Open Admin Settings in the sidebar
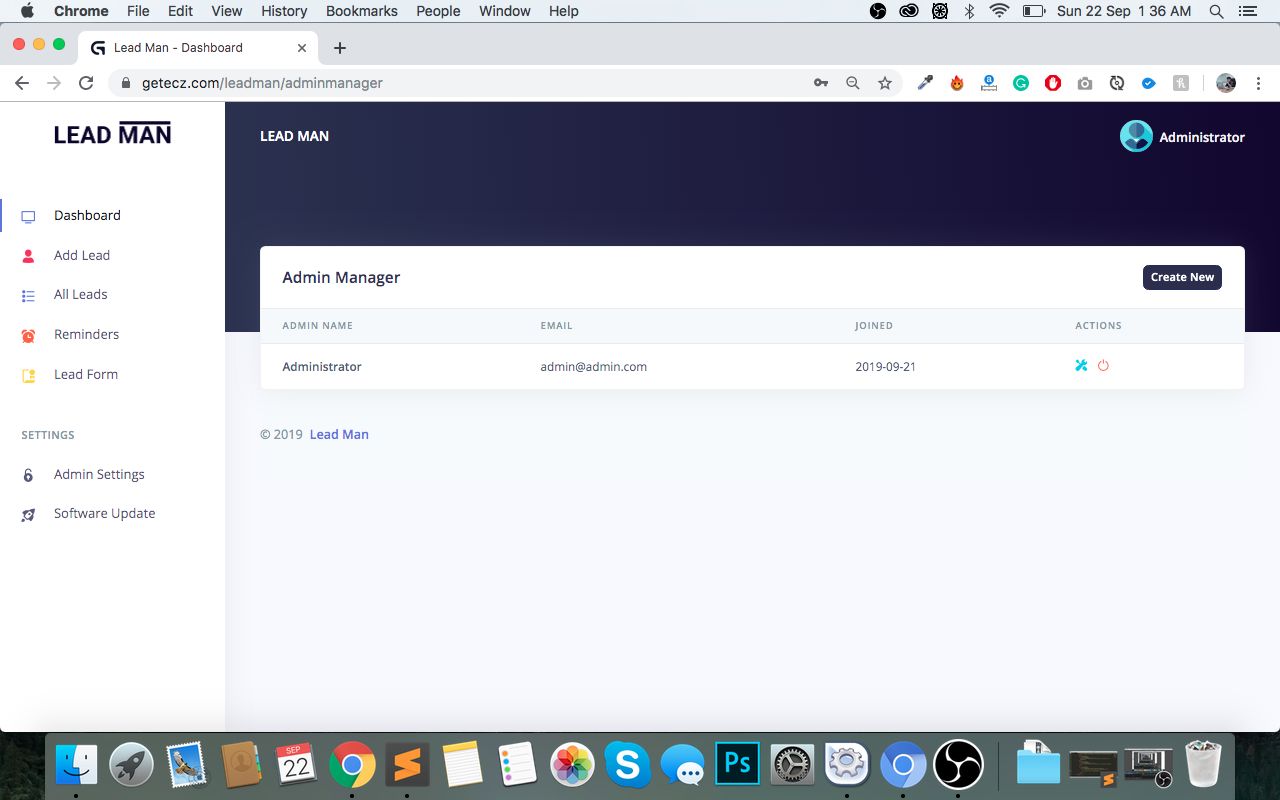Viewport: 1280px width, 800px height. pos(99,474)
